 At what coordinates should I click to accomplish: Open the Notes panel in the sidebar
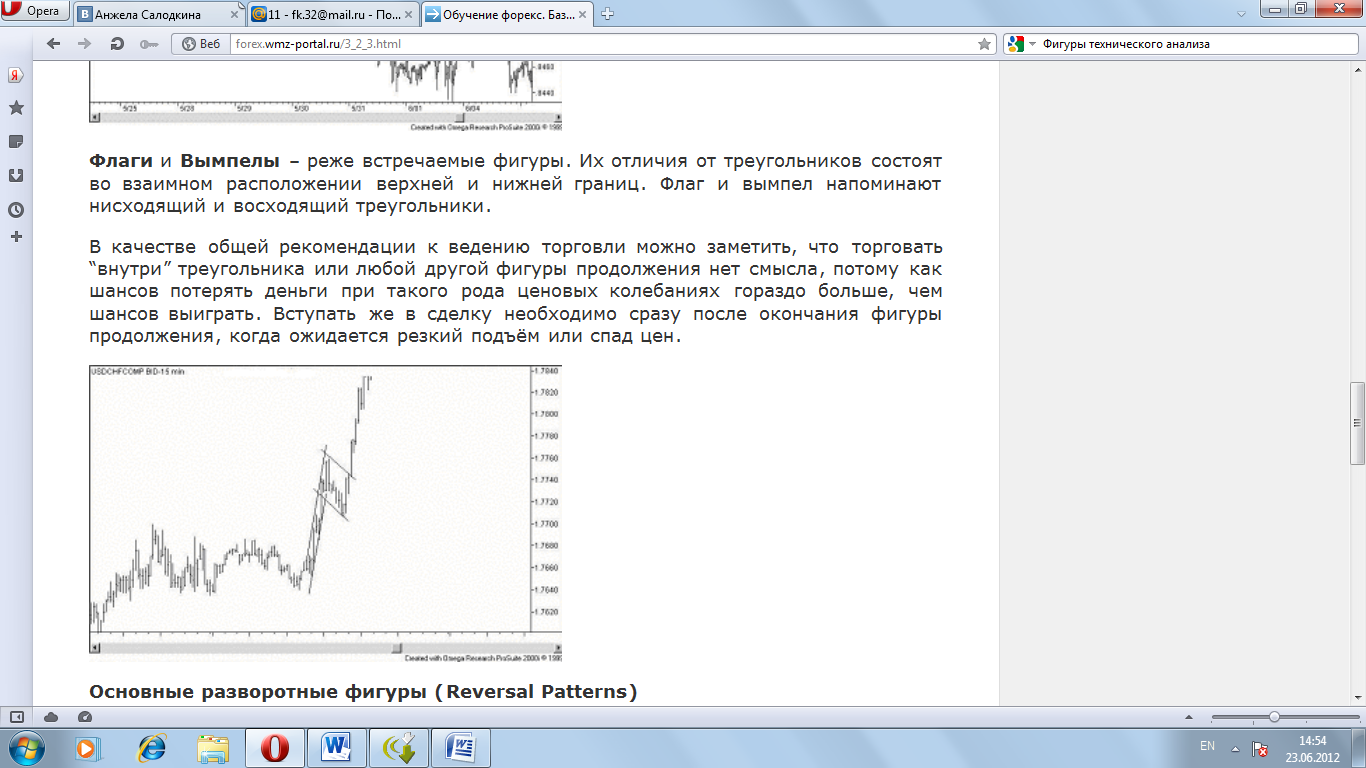(x=16, y=142)
